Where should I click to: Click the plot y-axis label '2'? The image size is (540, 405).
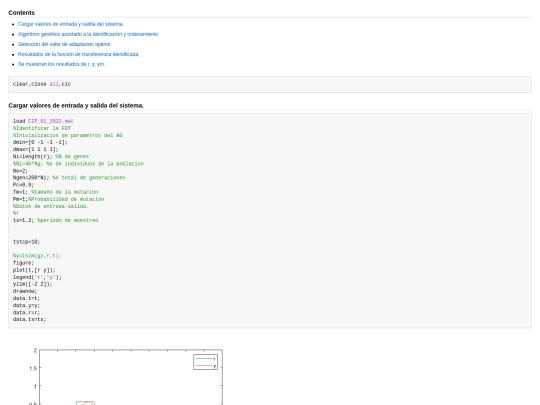(x=35, y=351)
